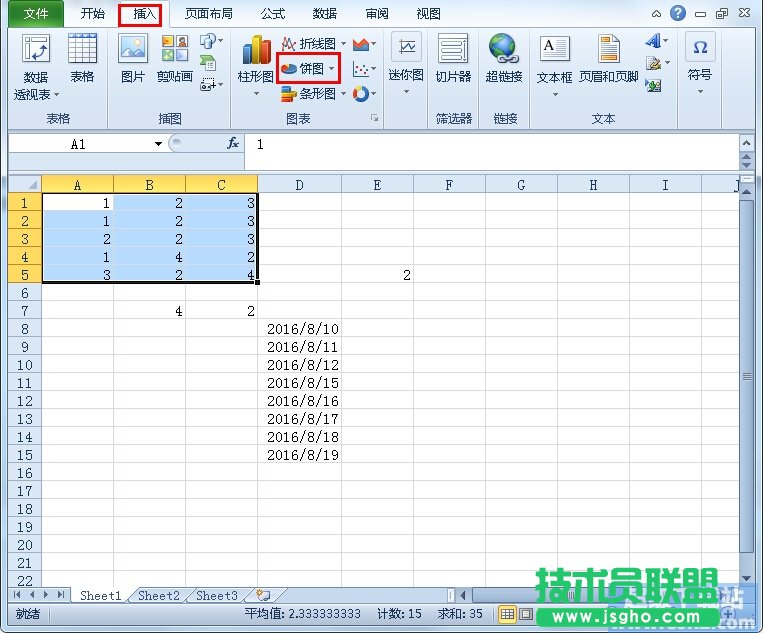Viewport: 763px width, 633px height.
Task: Open Header and Footer (页眉和页脚)
Action: tap(608, 58)
